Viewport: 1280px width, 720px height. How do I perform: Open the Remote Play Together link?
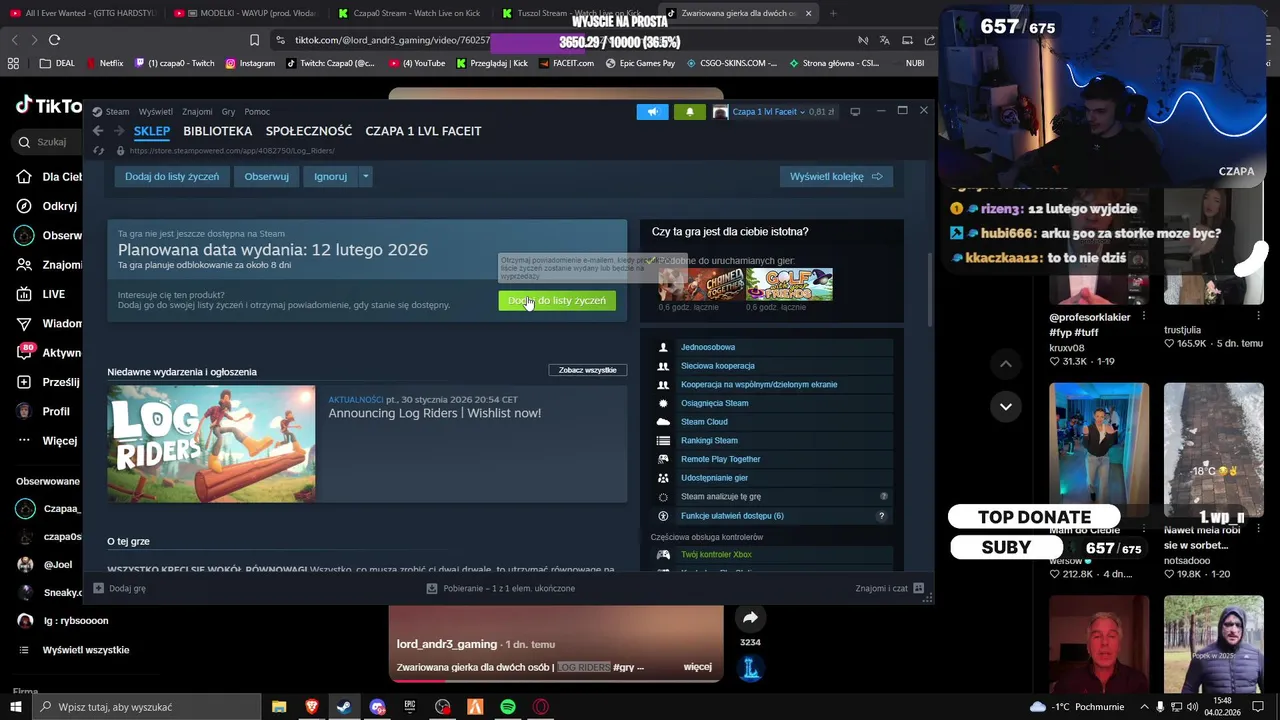(x=721, y=459)
